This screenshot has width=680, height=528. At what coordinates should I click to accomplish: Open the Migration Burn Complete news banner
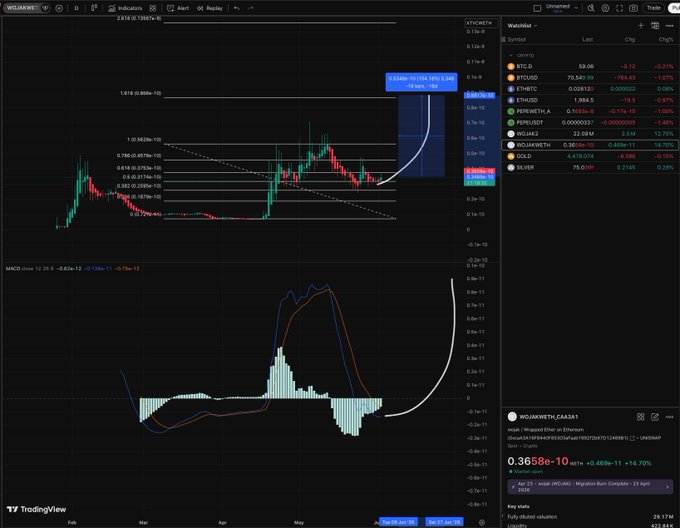click(590, 487)
